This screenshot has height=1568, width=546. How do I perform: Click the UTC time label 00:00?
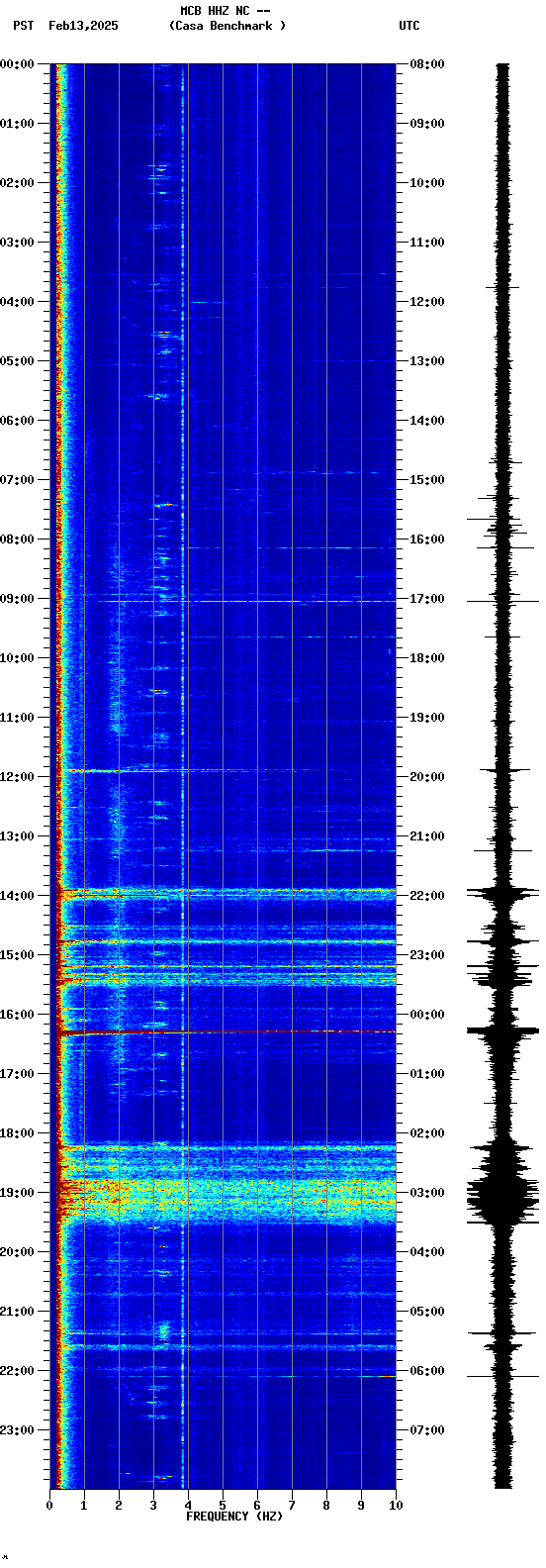[427, 1015]
